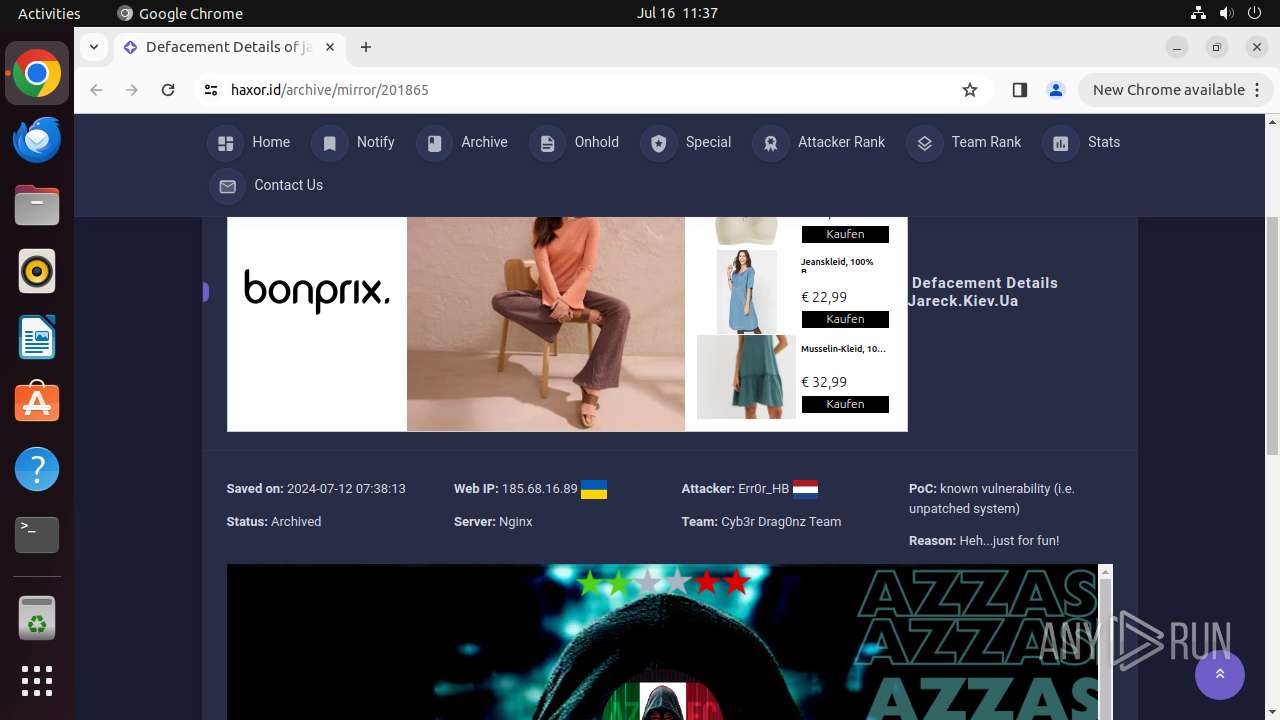Open New Chrome available menu
This screenshot has height=720, width=1280.
(x=1174, y=90)
